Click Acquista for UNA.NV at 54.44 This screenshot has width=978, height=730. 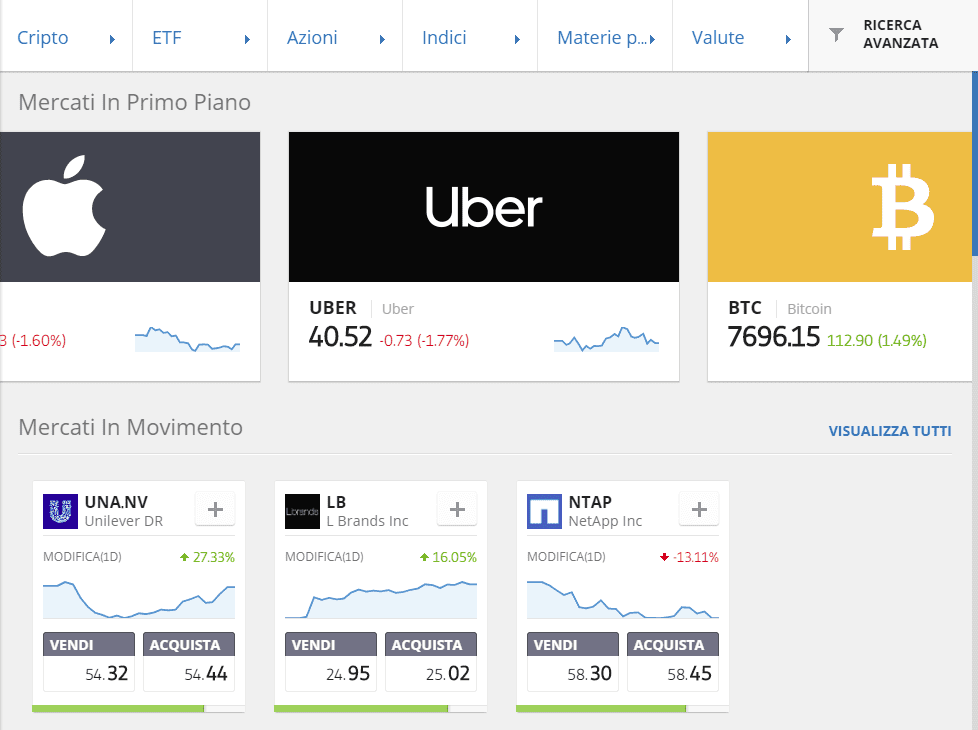[x=189, y=662]
